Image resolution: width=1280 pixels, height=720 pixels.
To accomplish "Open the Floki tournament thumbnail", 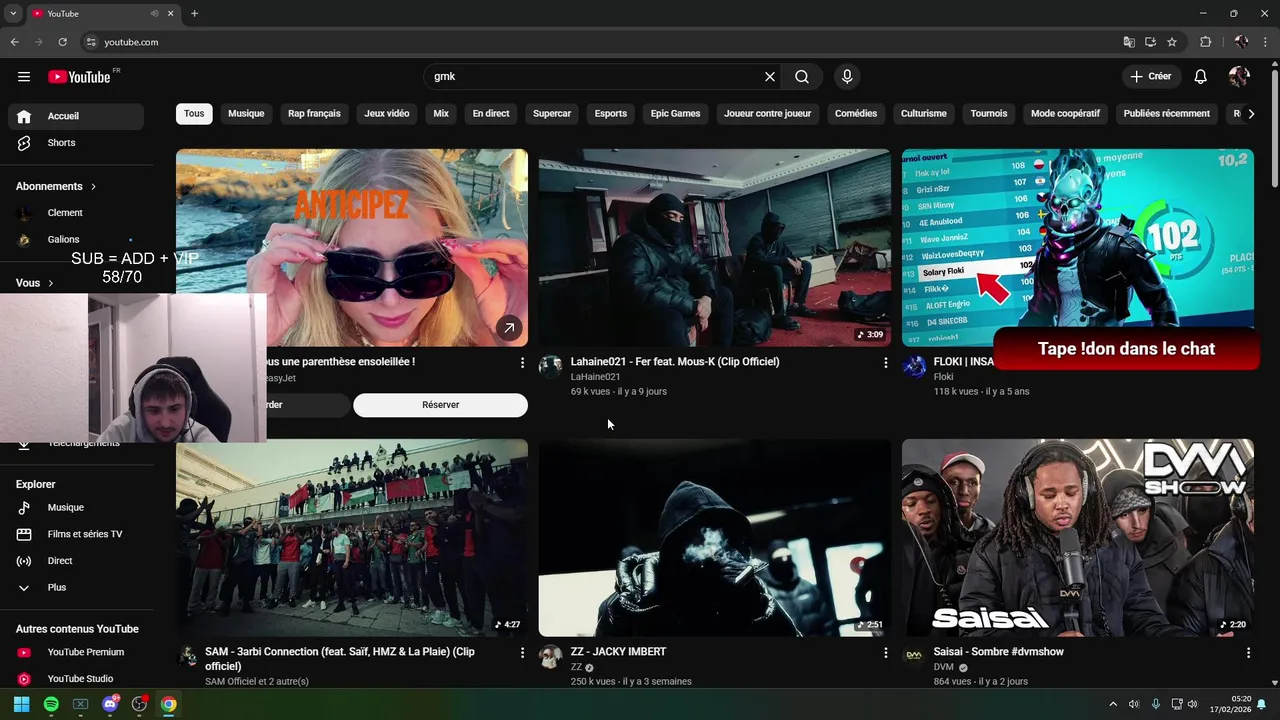I will (x=1077, y=248).
